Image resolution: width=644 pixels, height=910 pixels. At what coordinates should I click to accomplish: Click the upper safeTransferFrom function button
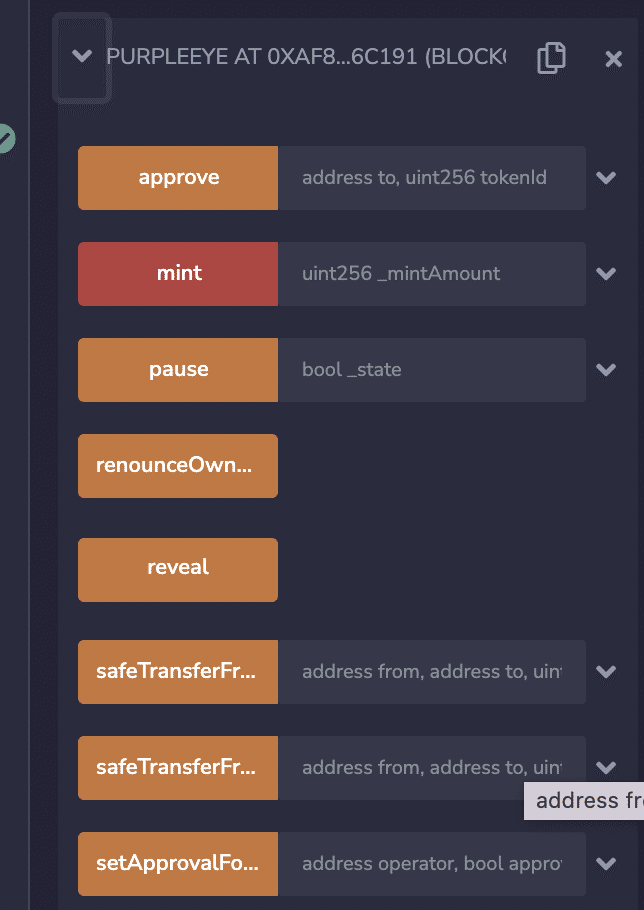coord(178,672)
